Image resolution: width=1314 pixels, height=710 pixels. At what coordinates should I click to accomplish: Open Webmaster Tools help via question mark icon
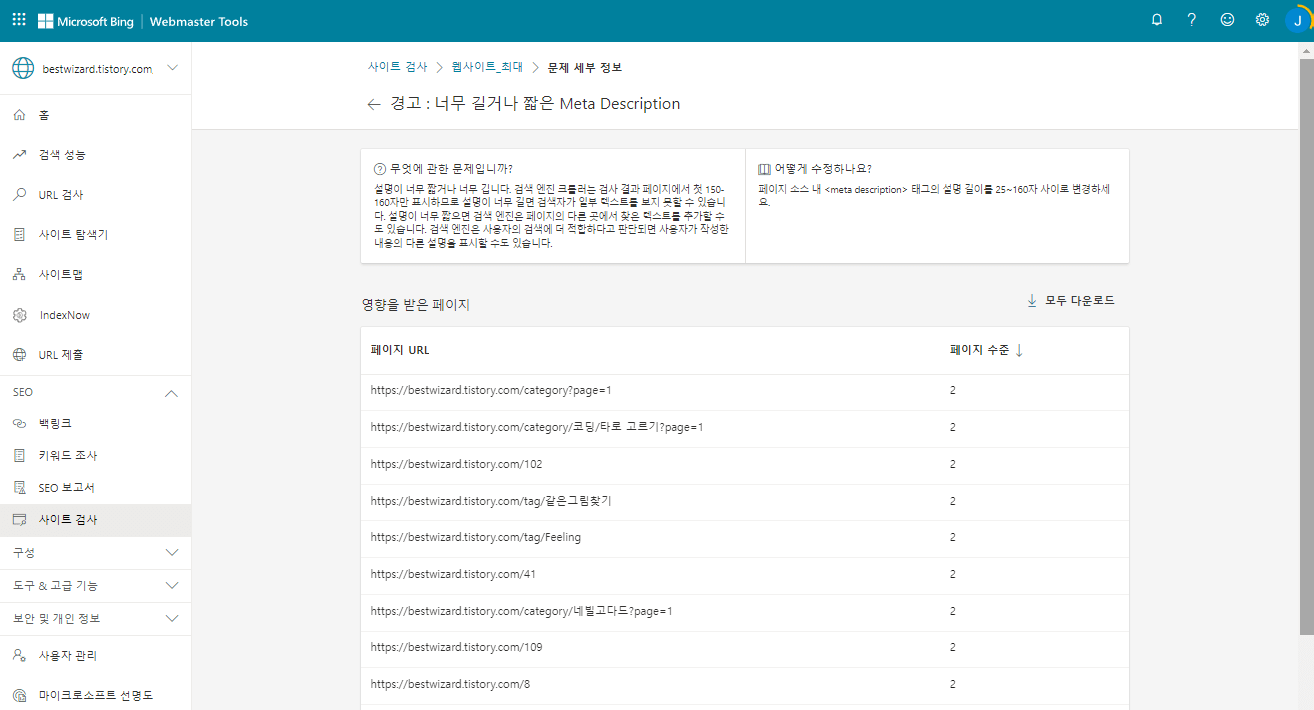tap(1192, 19)
